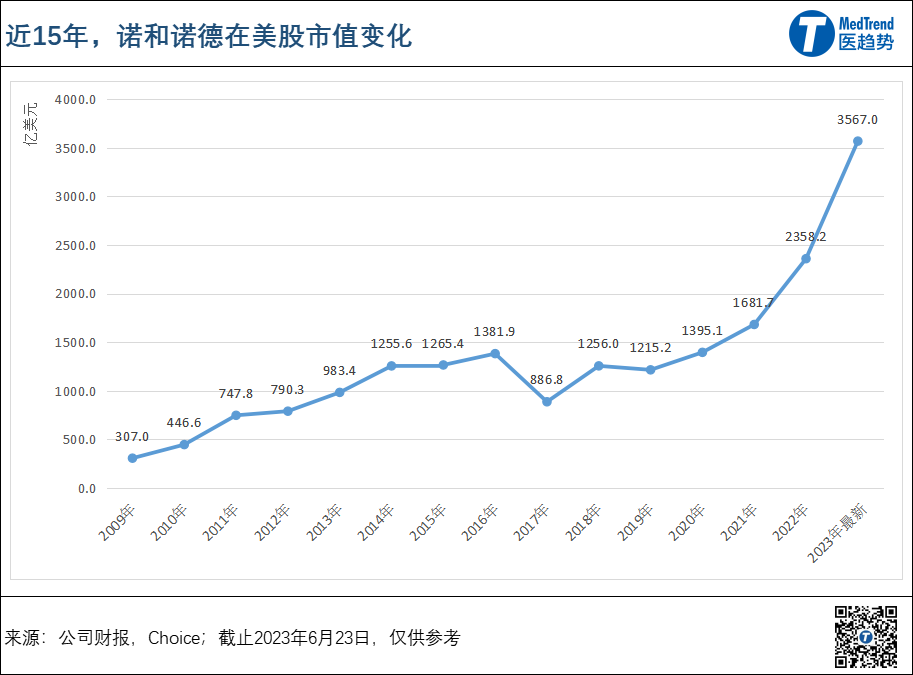Select the 2015年 data point marker

(443, 365)
